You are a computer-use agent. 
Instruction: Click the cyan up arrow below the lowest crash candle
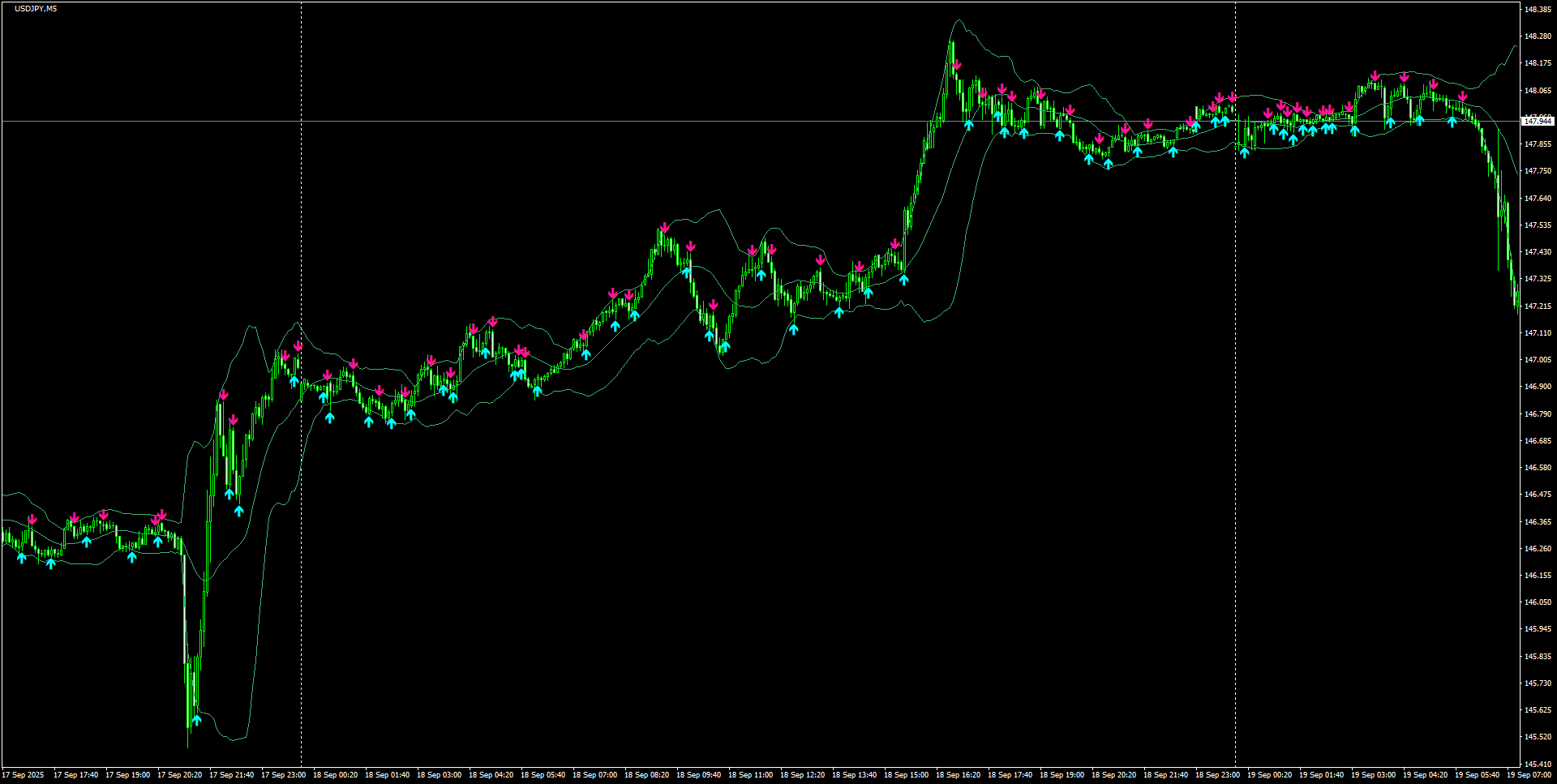196,720
